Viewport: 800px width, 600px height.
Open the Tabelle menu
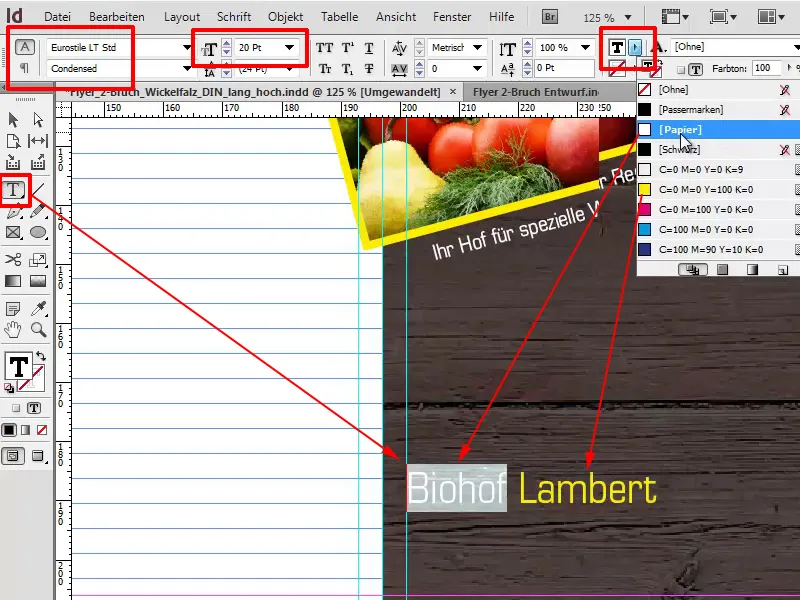click(339, 17)
